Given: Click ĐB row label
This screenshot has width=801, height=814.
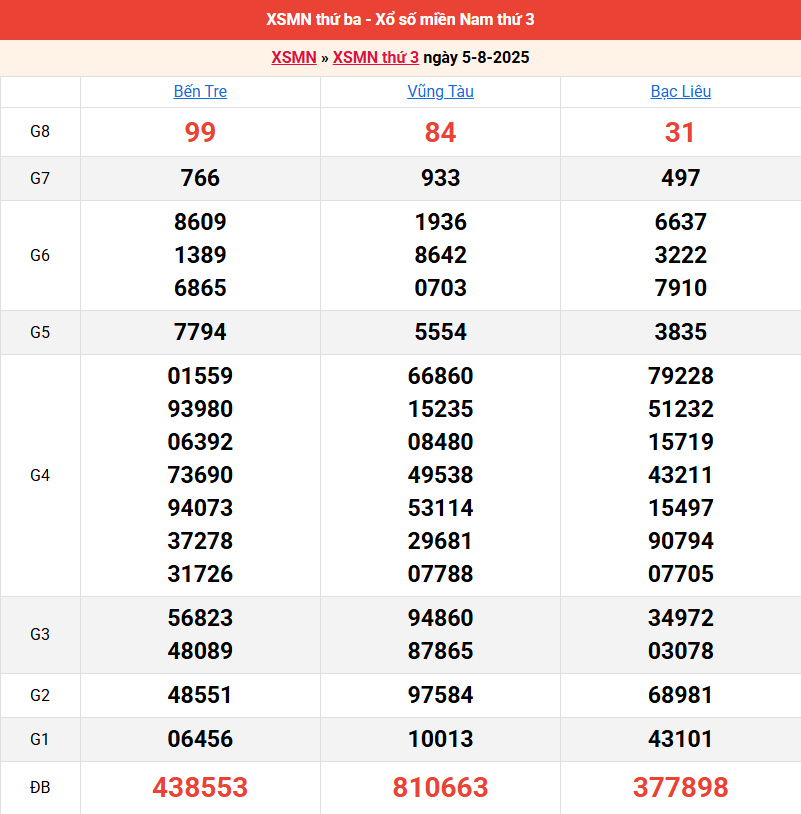Looking at the screenshot, I should pyautogui.click(x=40, y=788).
